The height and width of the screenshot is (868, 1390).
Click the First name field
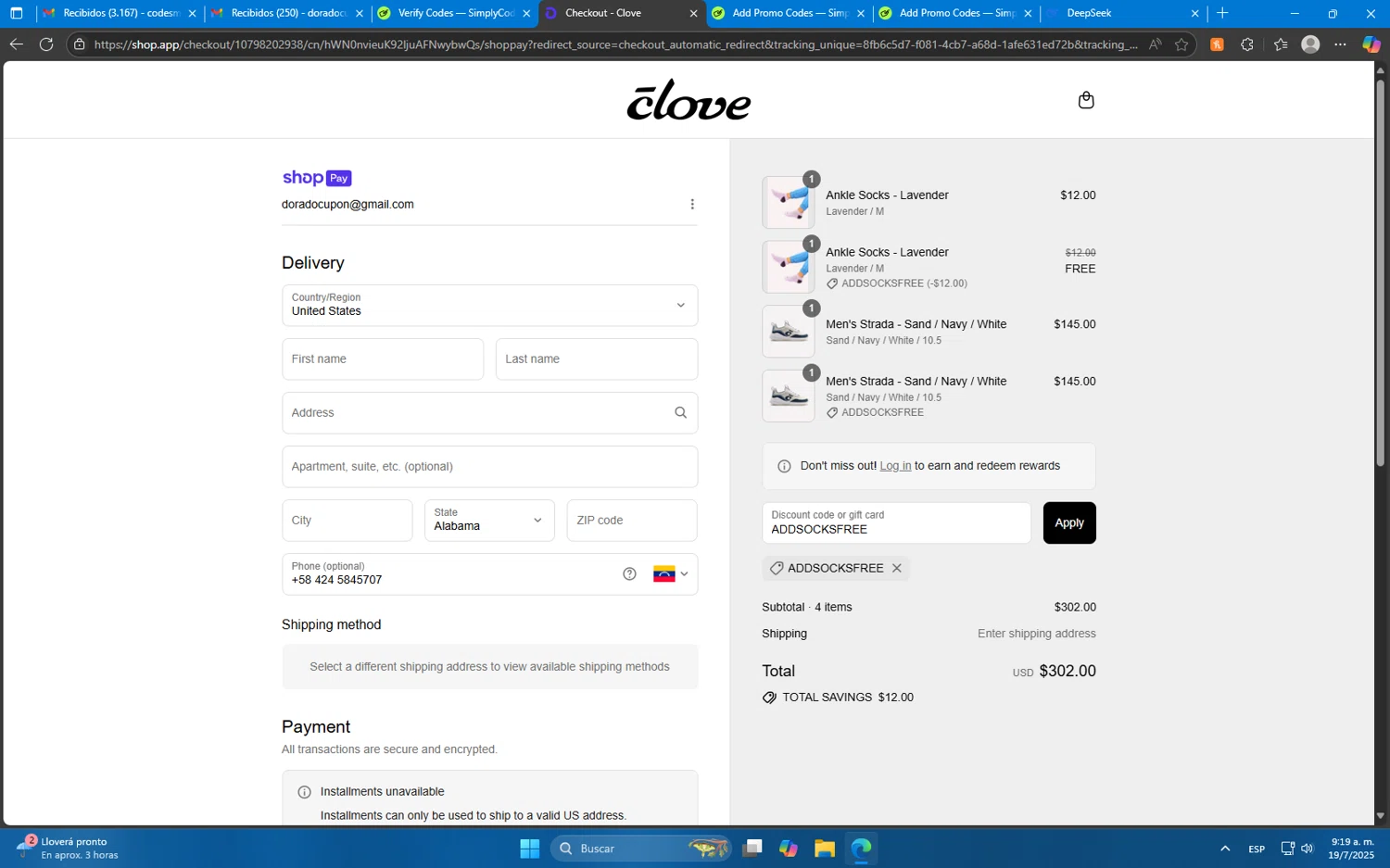click(383, 359)
